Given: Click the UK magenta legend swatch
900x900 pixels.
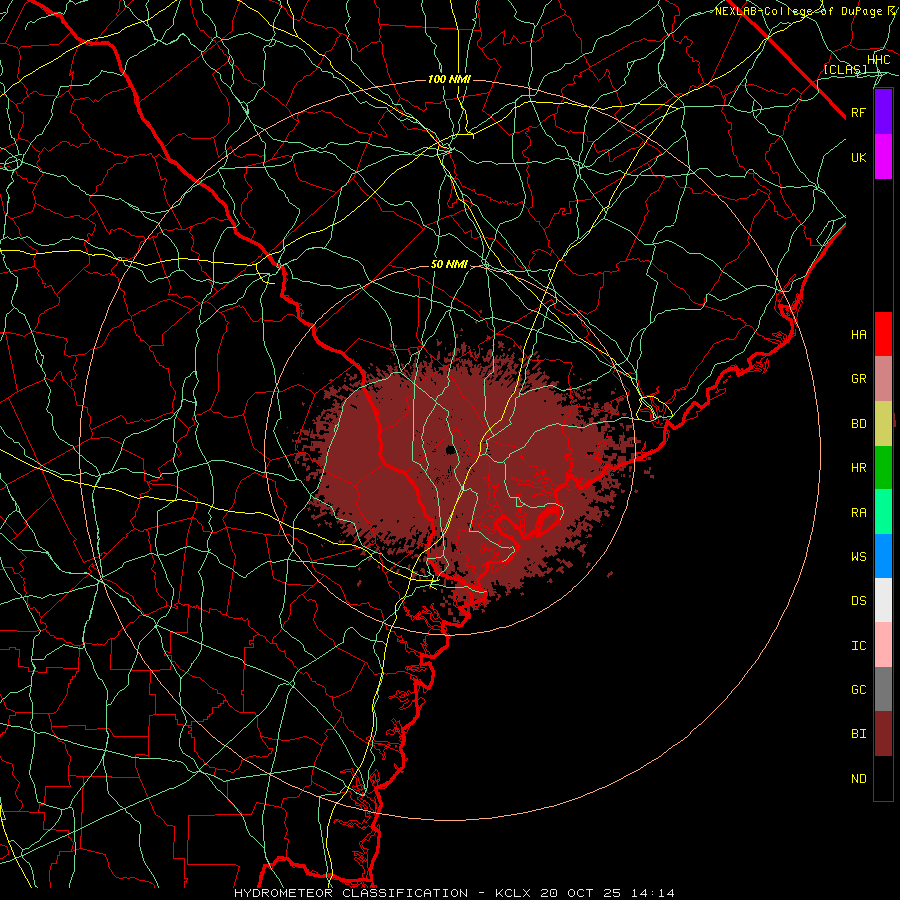Looking at the screenshot, I should pos(883,157).
